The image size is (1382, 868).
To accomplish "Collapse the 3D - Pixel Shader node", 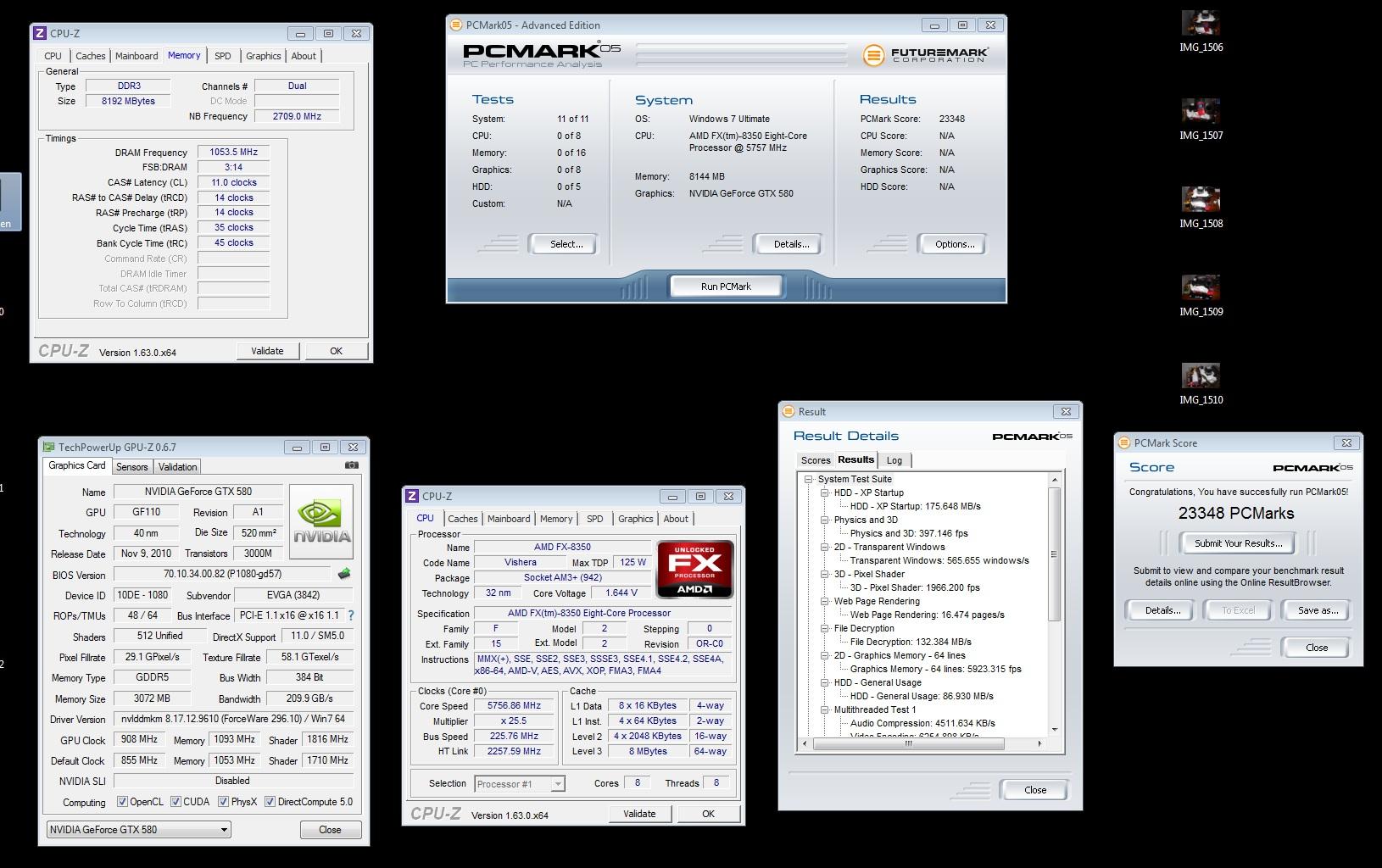I will (824, 574).
